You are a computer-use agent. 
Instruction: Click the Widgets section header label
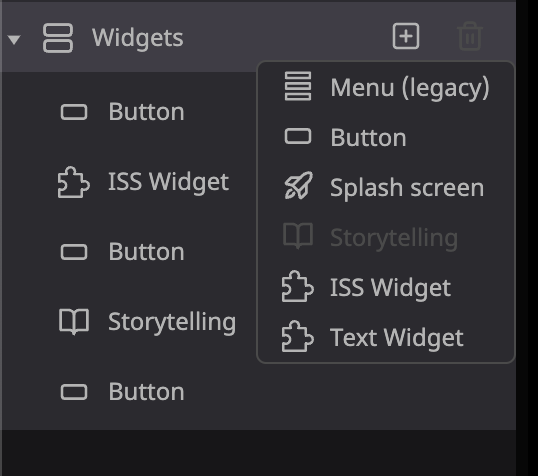[138, 38]
